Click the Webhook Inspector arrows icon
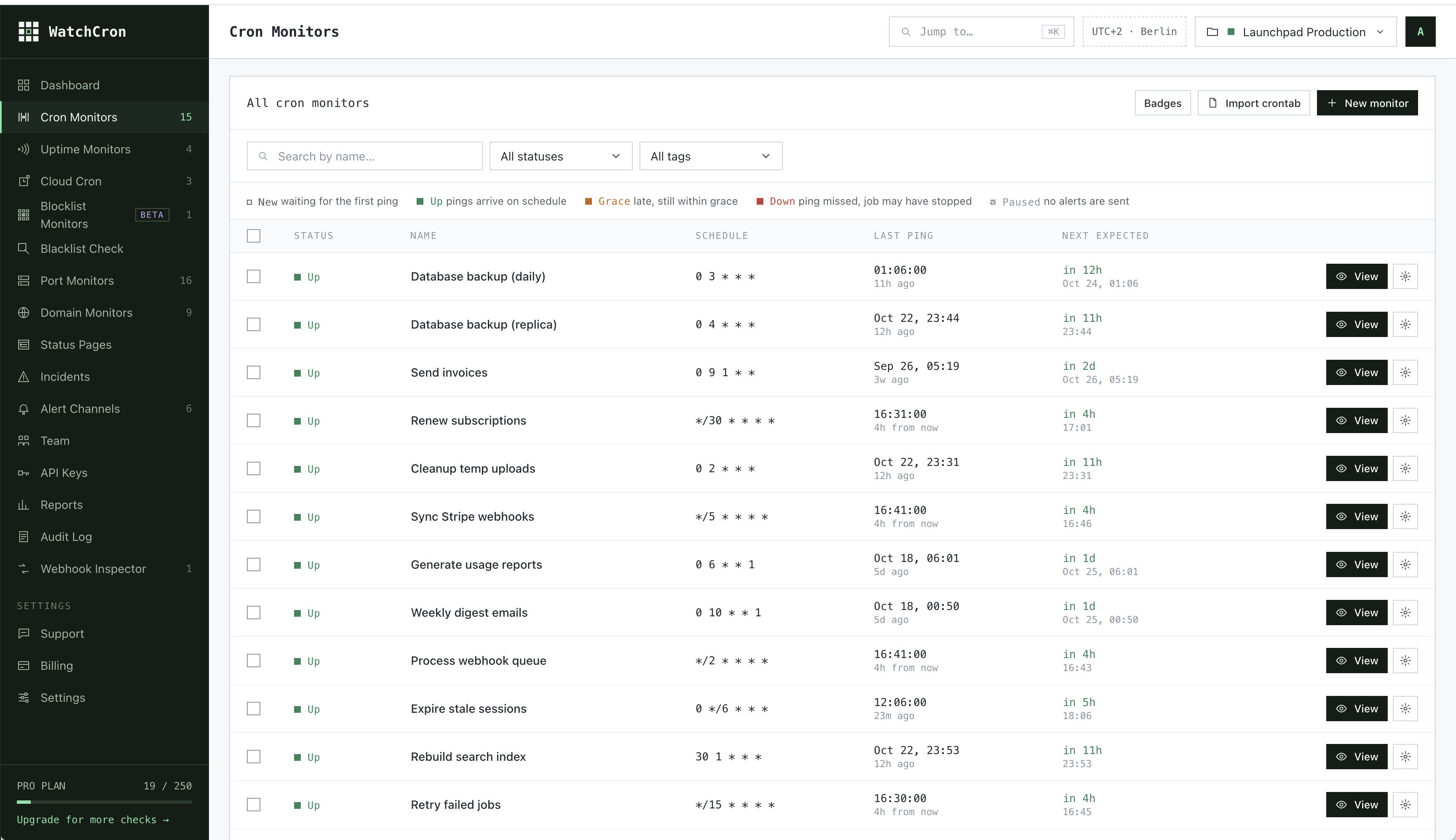The width and height of the screenshot is (1456, 840). 24,569
